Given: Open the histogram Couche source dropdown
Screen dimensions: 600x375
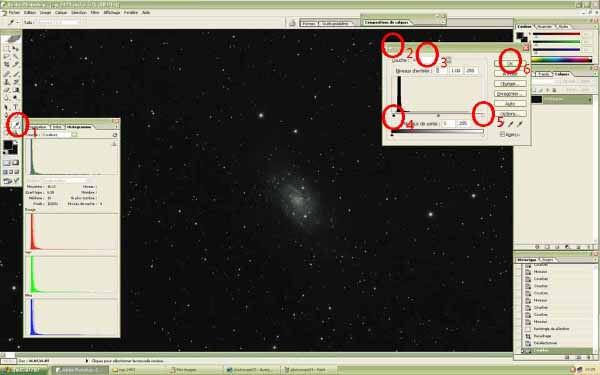Looking at the screenshot, I should 57,135.
